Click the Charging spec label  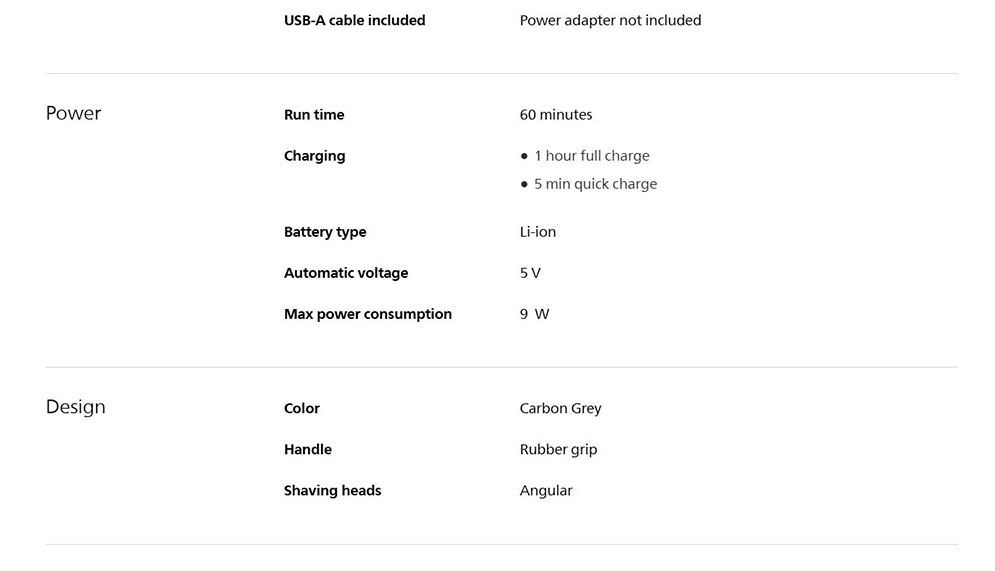(314, 156)
